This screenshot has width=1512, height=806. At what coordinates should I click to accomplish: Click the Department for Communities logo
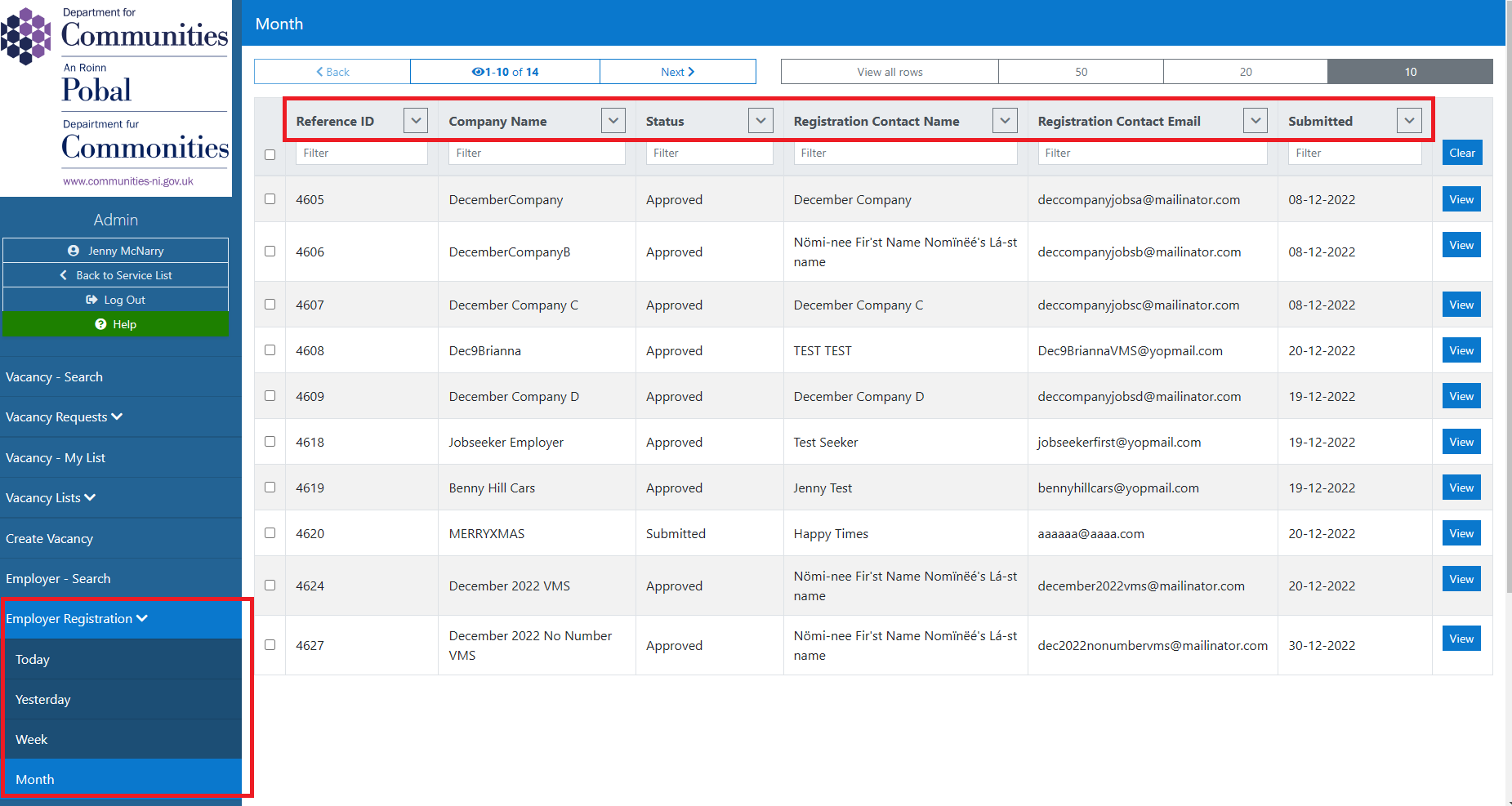tap(115, 97)
